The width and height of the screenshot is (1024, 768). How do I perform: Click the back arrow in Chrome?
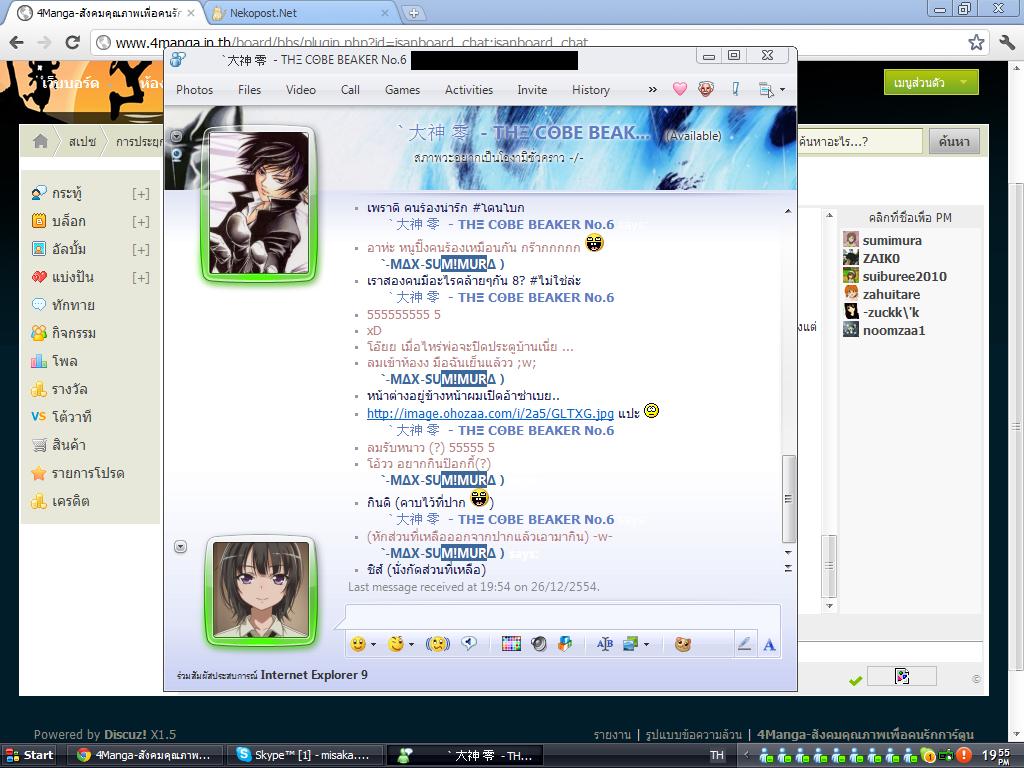pyautogui.click(x=16, y=42)
